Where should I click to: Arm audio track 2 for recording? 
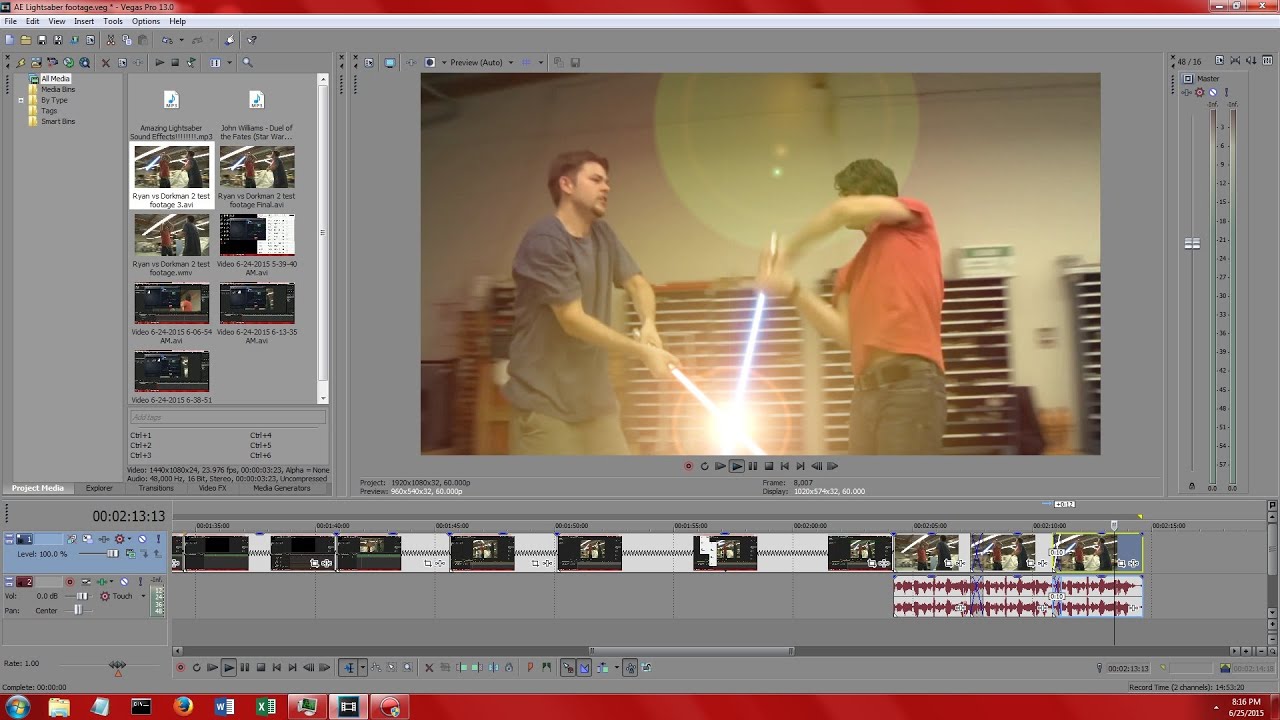click(70, 582)
